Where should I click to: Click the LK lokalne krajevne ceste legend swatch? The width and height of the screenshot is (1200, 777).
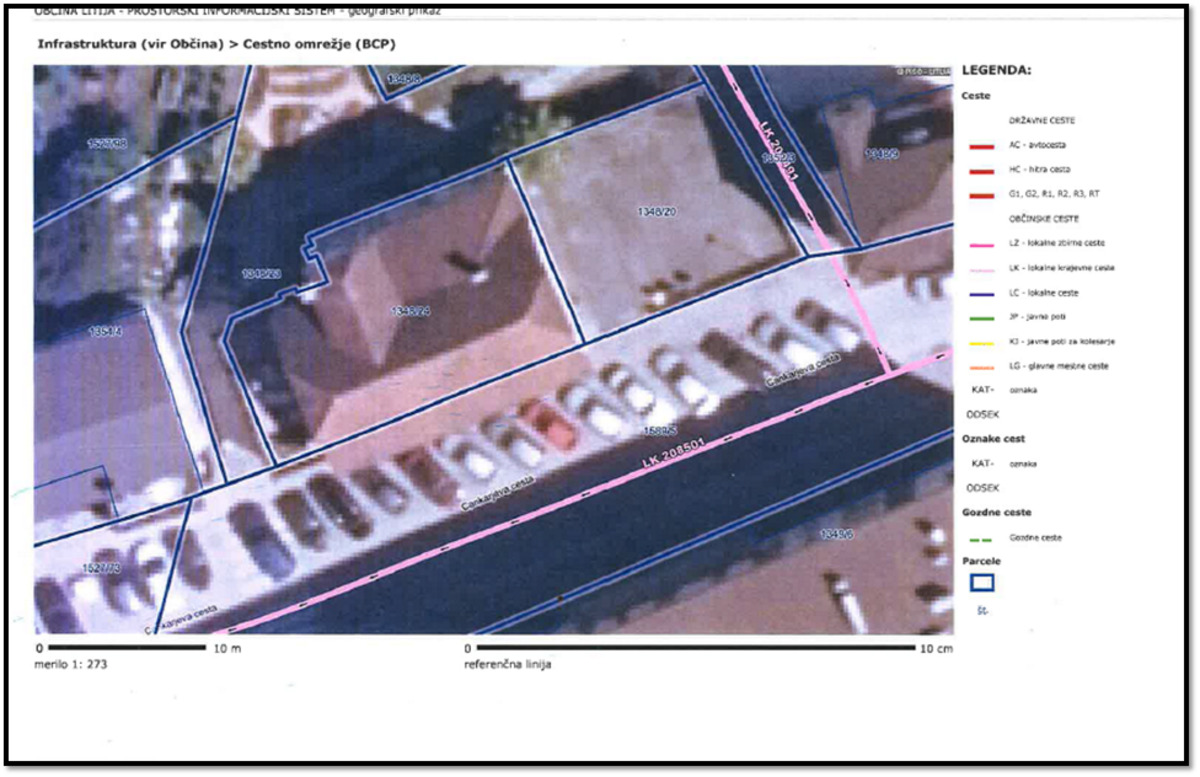(980, 269)
